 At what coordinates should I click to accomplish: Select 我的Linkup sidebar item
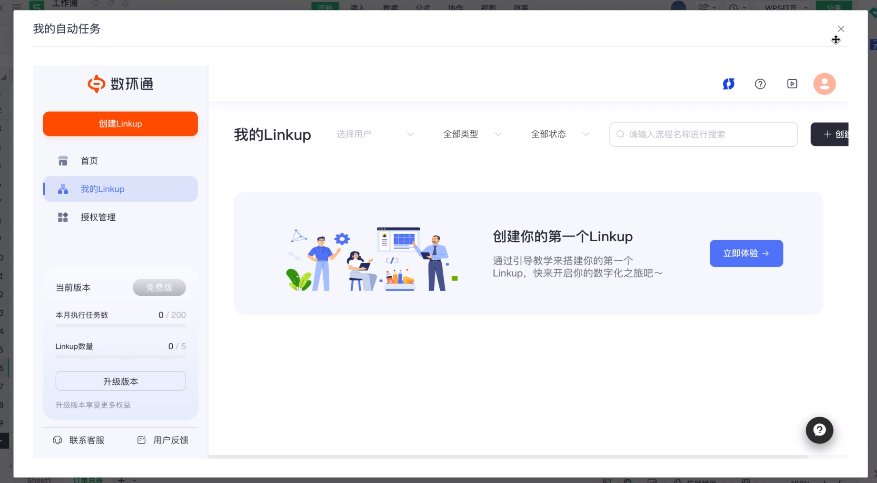[x=120, y=189]
